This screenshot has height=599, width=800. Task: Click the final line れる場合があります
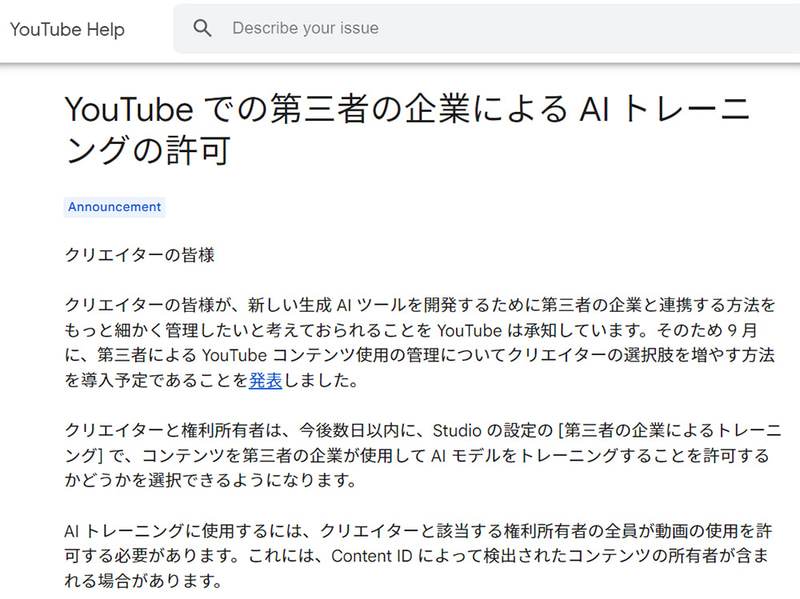click(x=142, y=581)
